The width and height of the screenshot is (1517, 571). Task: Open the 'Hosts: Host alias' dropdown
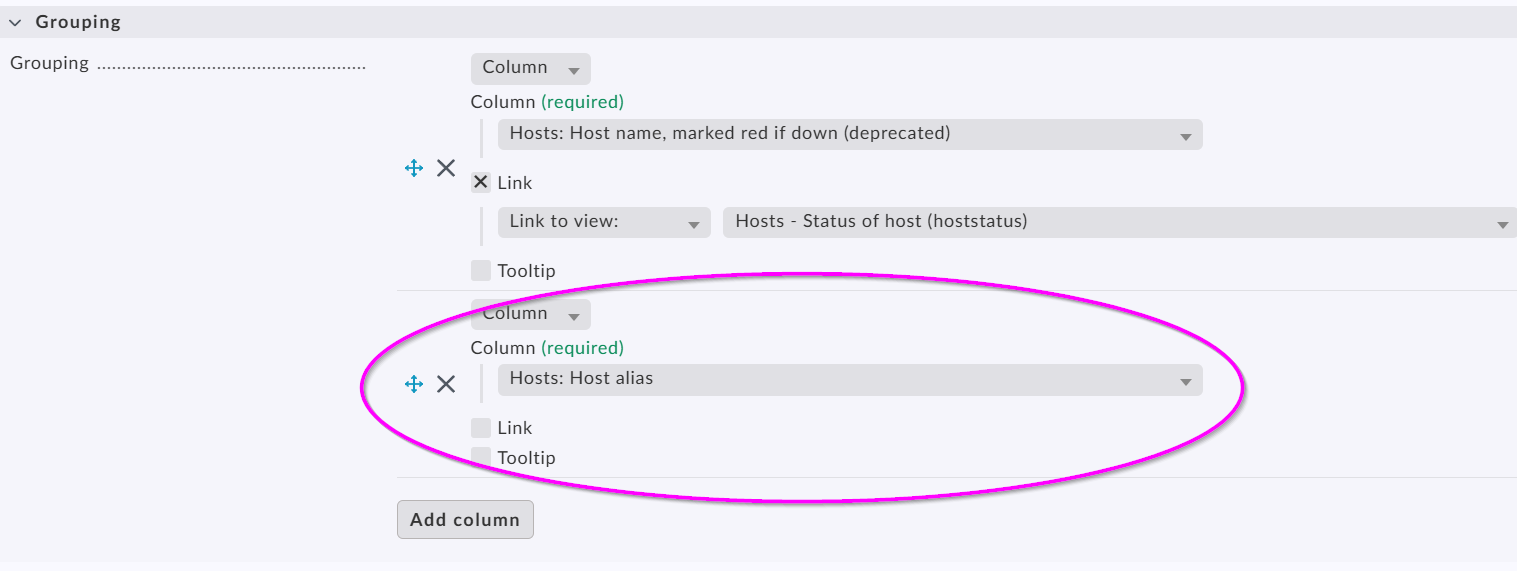pyautogui.click(x=849, y=380)
